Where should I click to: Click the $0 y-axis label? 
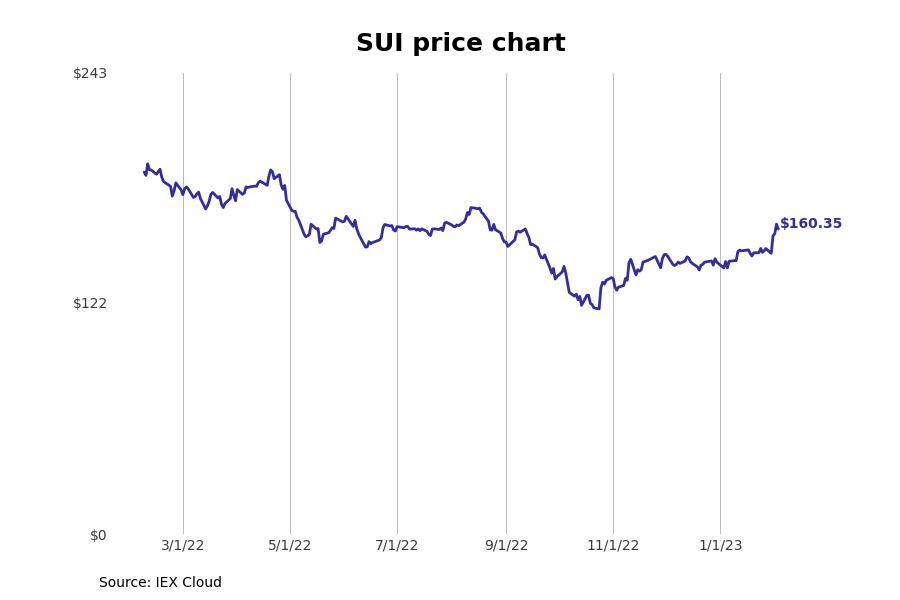[98, 535]
